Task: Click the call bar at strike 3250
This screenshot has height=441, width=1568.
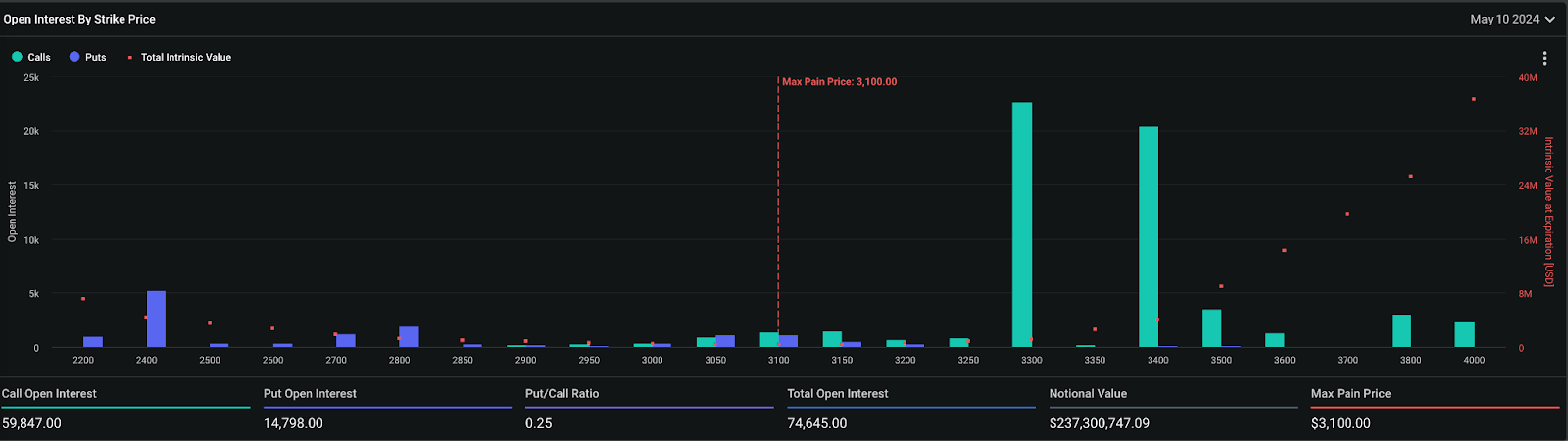Action: pos(958,342)
